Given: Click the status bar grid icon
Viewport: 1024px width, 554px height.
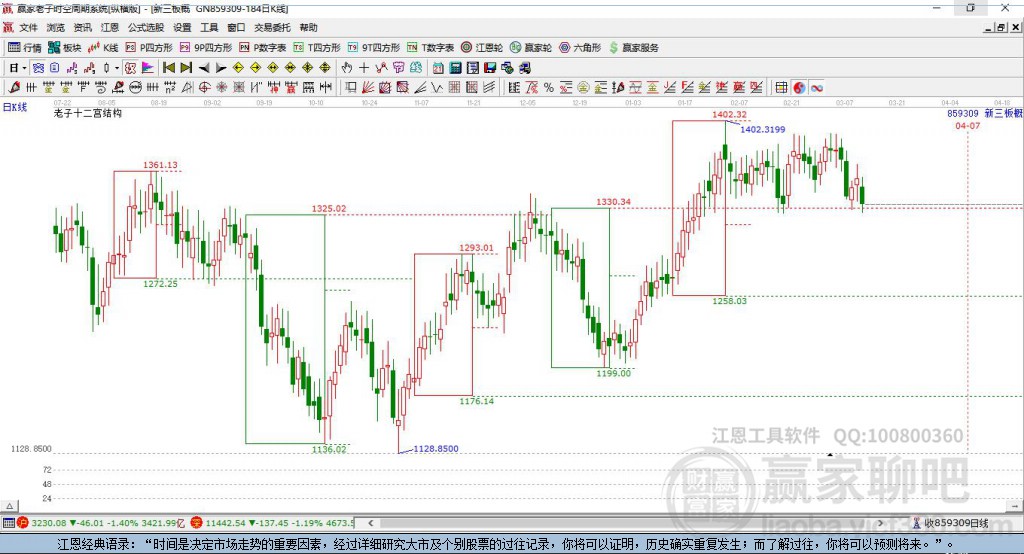Looking at the screenshot, I should click(x=8, y=523).
